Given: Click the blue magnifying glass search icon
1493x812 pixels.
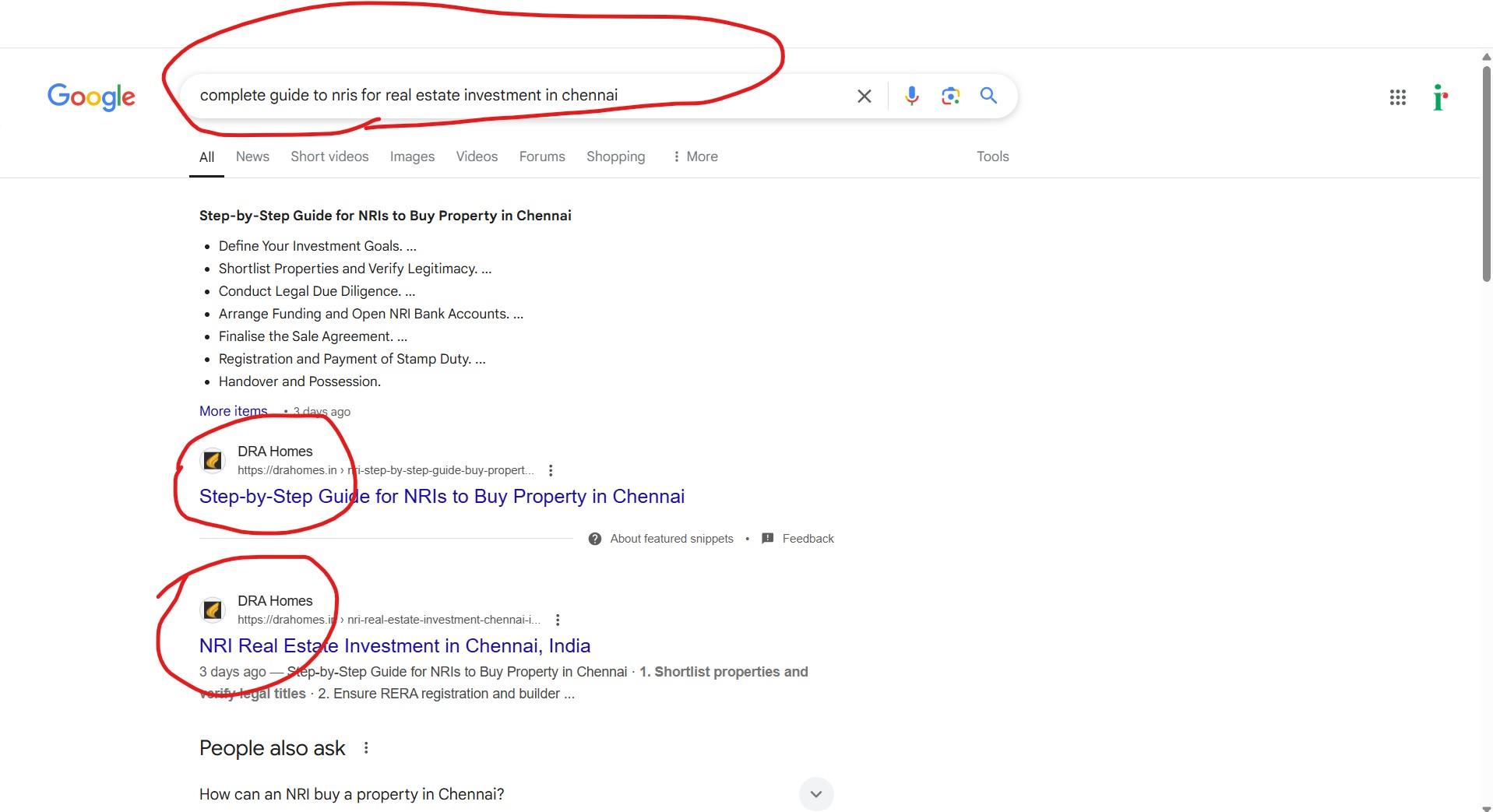Looking at the screenshot, I should [x=988, y=96].
